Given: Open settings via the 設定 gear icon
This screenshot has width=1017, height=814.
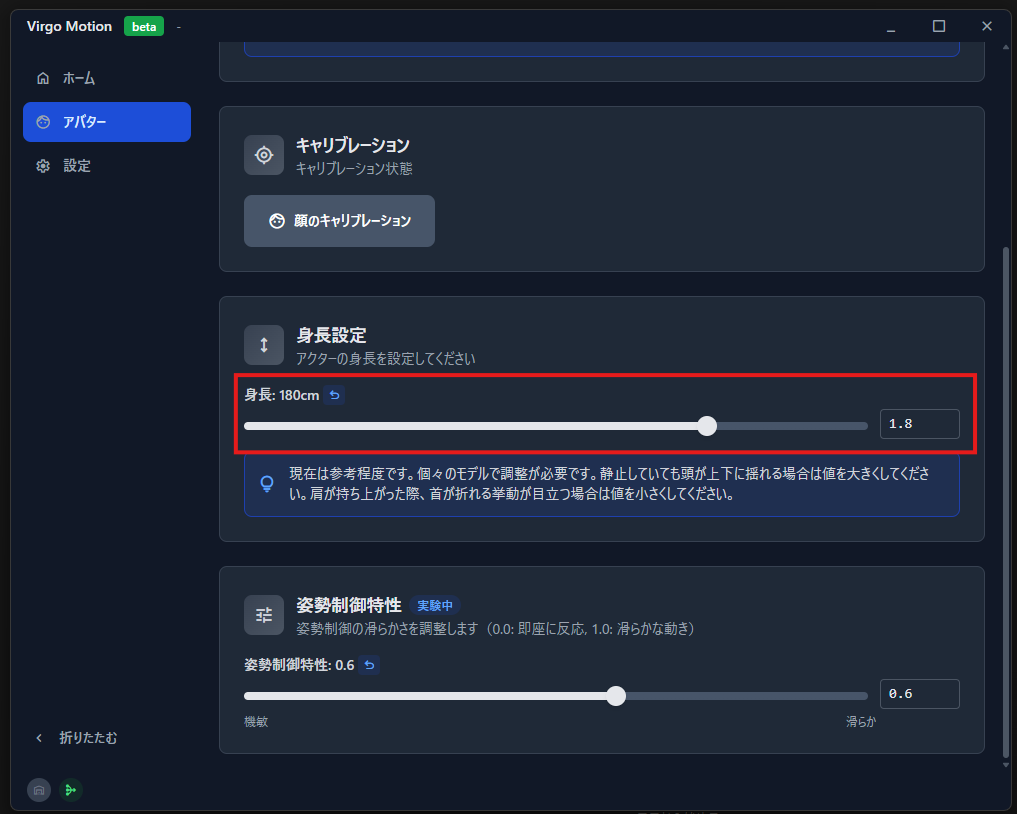Looking at the screenshot, I should 43,165.
